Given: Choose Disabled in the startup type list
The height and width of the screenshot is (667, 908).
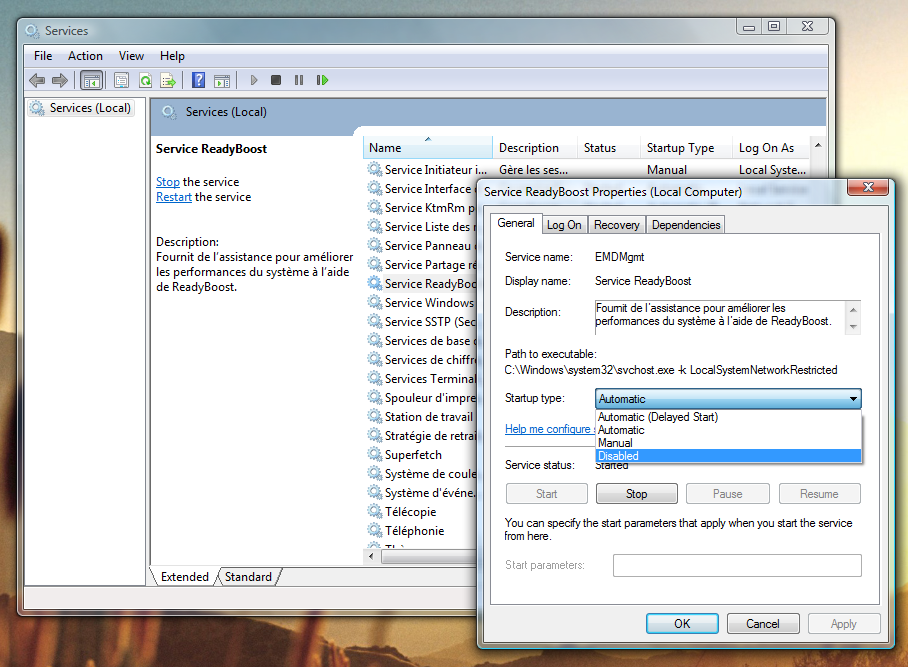Looking at the screenshot, I should pyautogui.click(x=728, y=456).
